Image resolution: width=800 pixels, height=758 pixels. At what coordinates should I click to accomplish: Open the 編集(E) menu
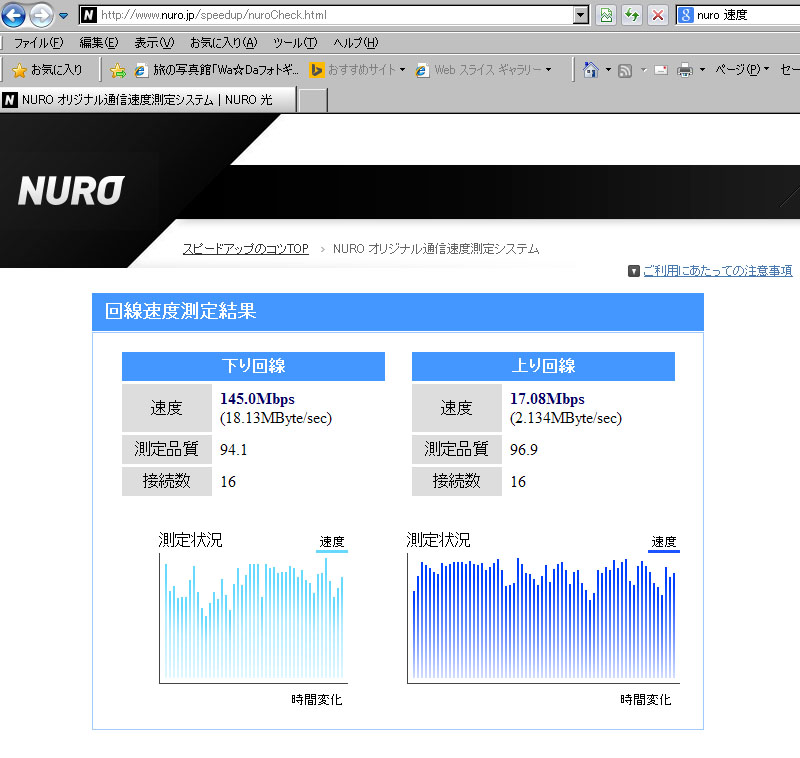click(x=98, y=43)
